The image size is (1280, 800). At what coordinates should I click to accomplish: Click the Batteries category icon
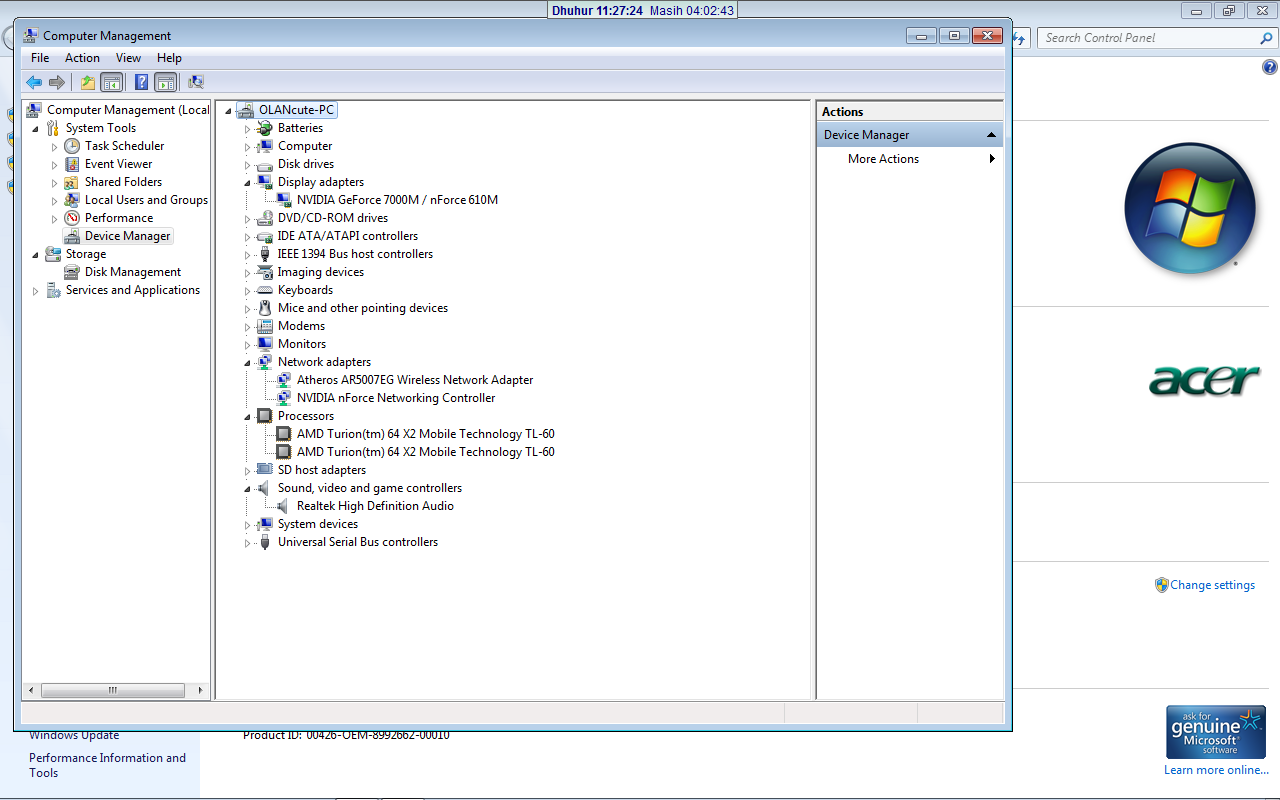click(x=264, y=128)
